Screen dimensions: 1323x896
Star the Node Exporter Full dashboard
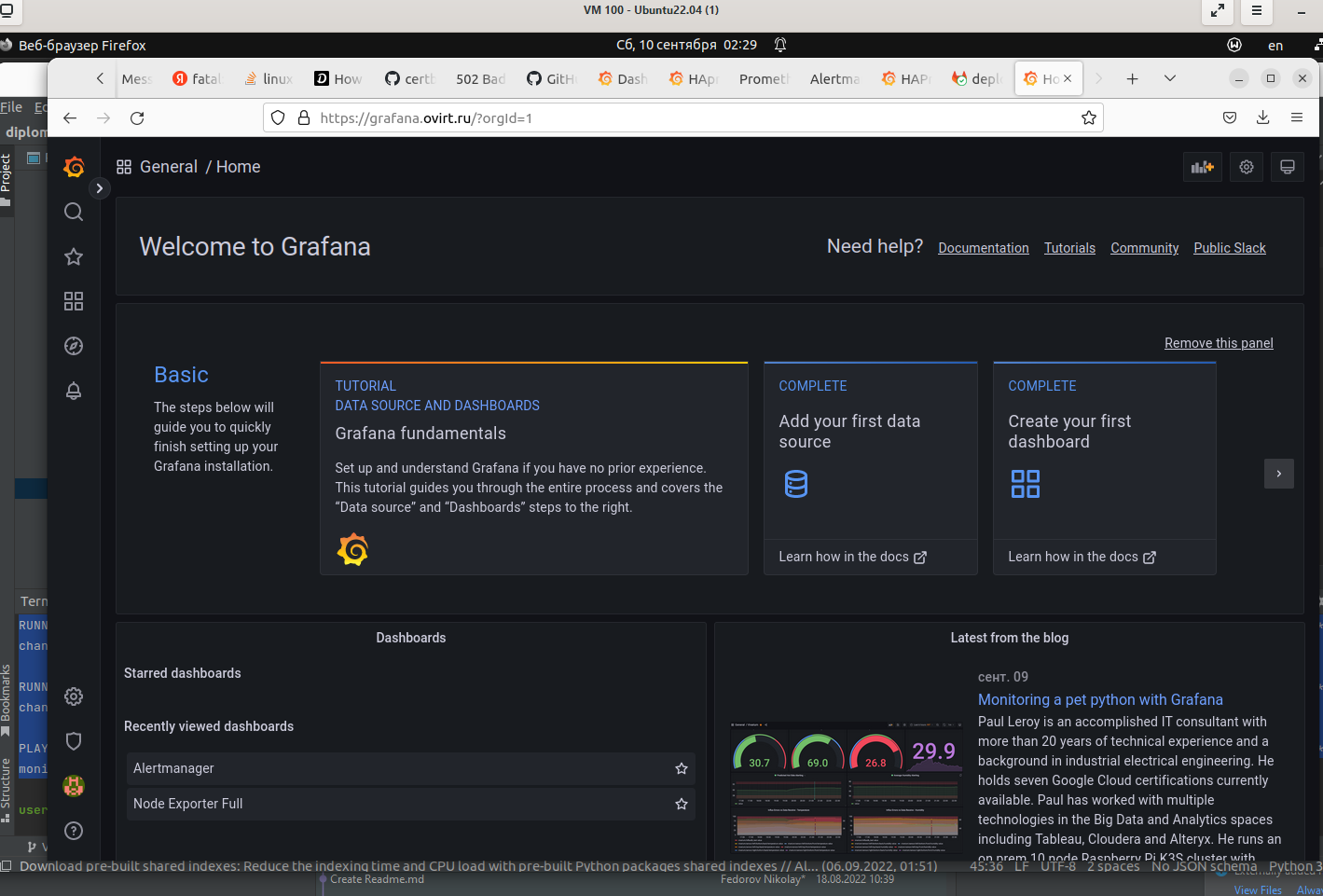click(x=682, y=804)
